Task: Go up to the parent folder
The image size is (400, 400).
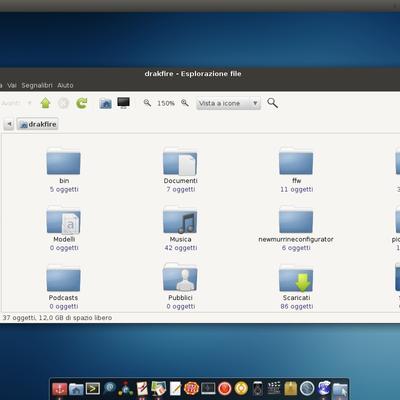Action: coord(45,103)
